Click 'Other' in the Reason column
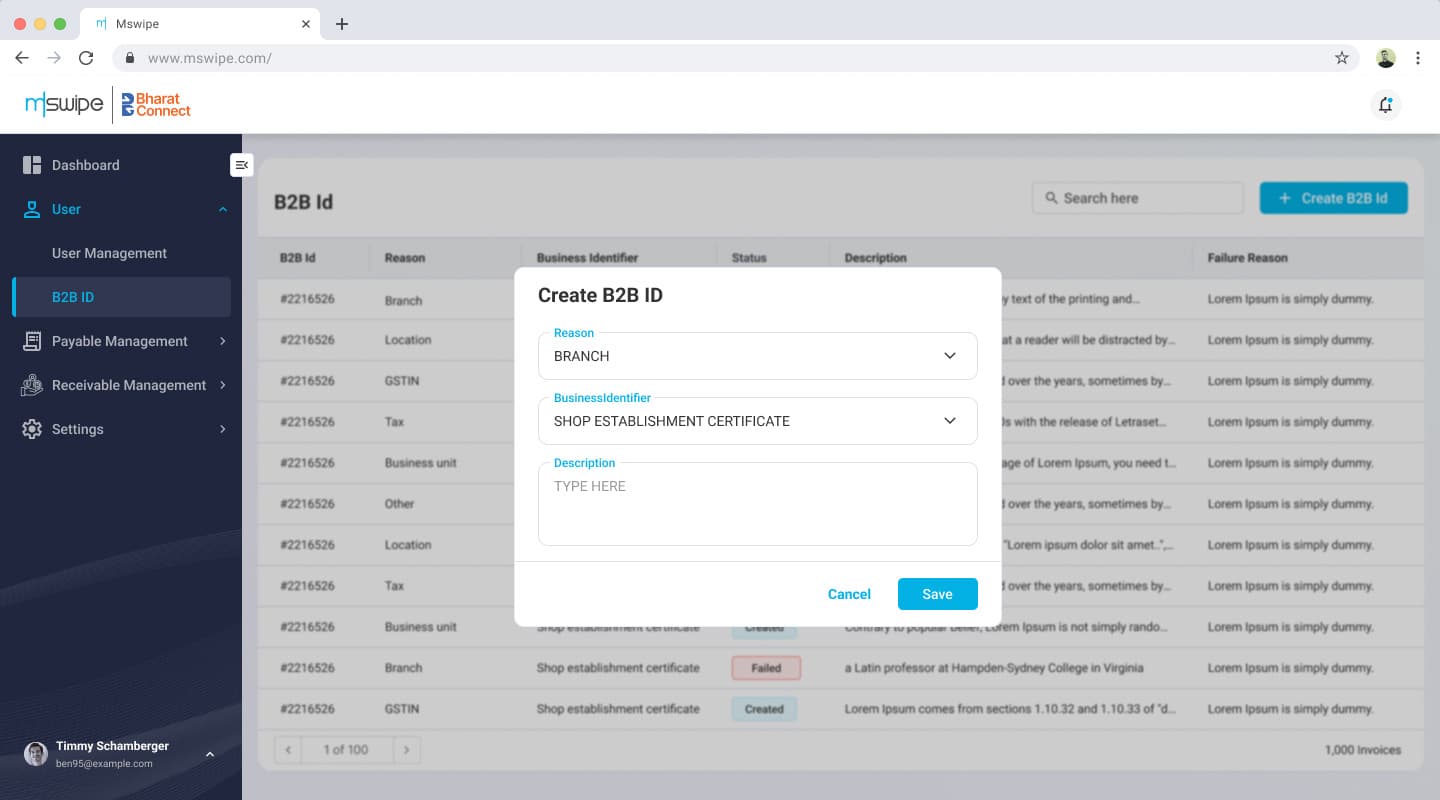This screenshot has width=1440, height=800. coord(399,504)
